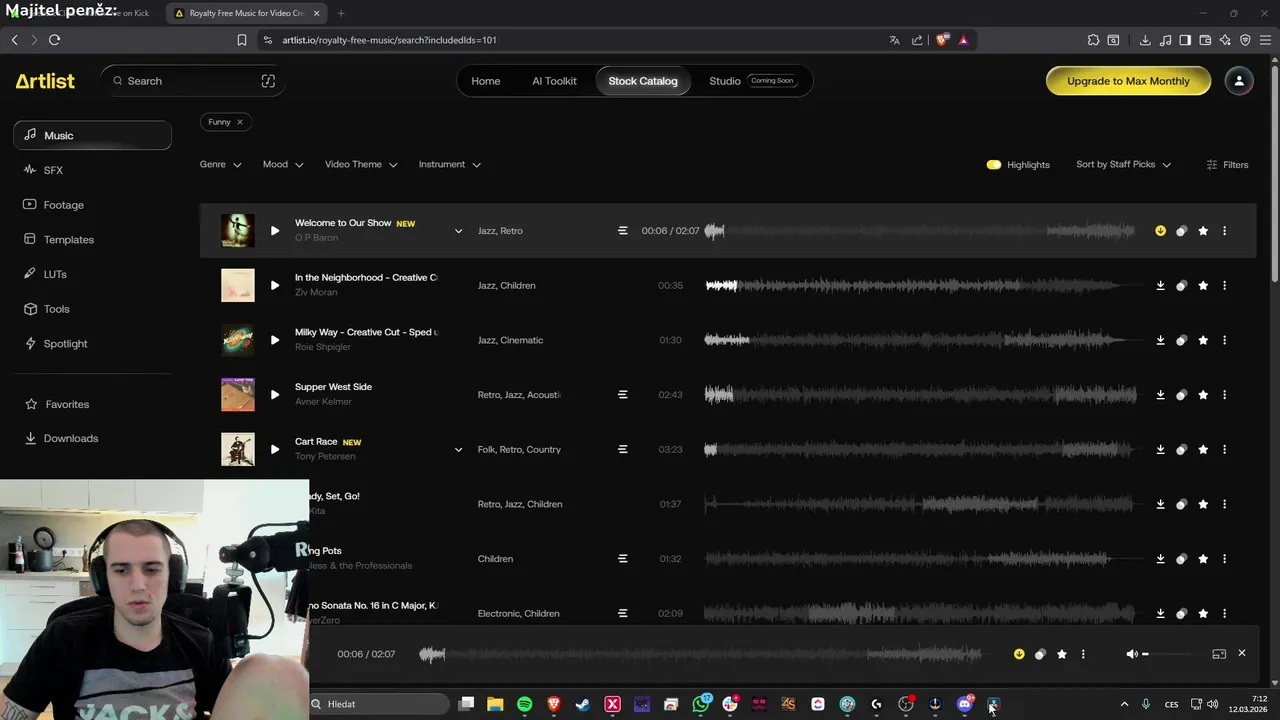Click the image search icon in search bar
Viewport: 1280px width, 720px height.
pos(268,81)
